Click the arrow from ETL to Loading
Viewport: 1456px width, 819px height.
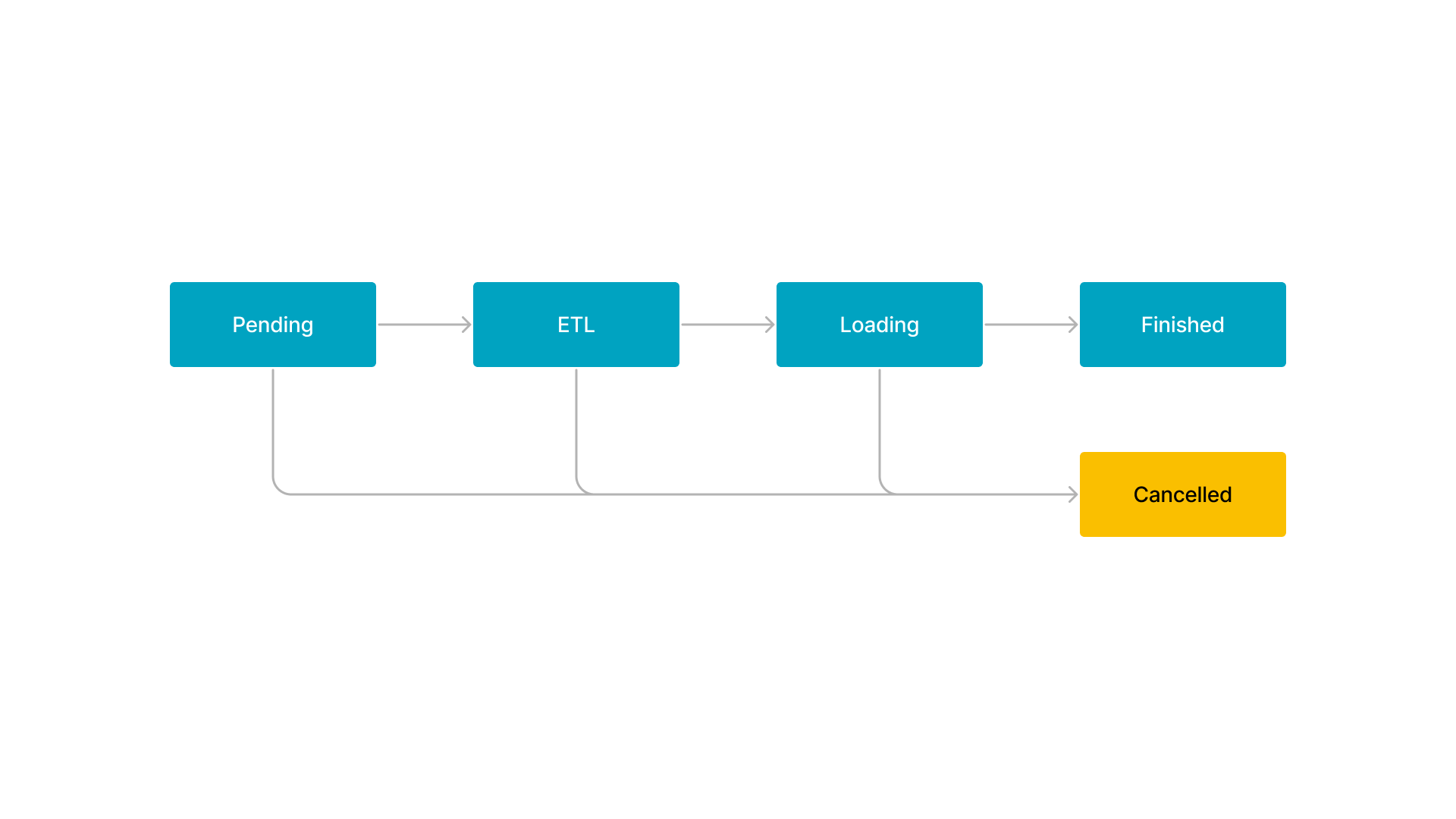728,324
